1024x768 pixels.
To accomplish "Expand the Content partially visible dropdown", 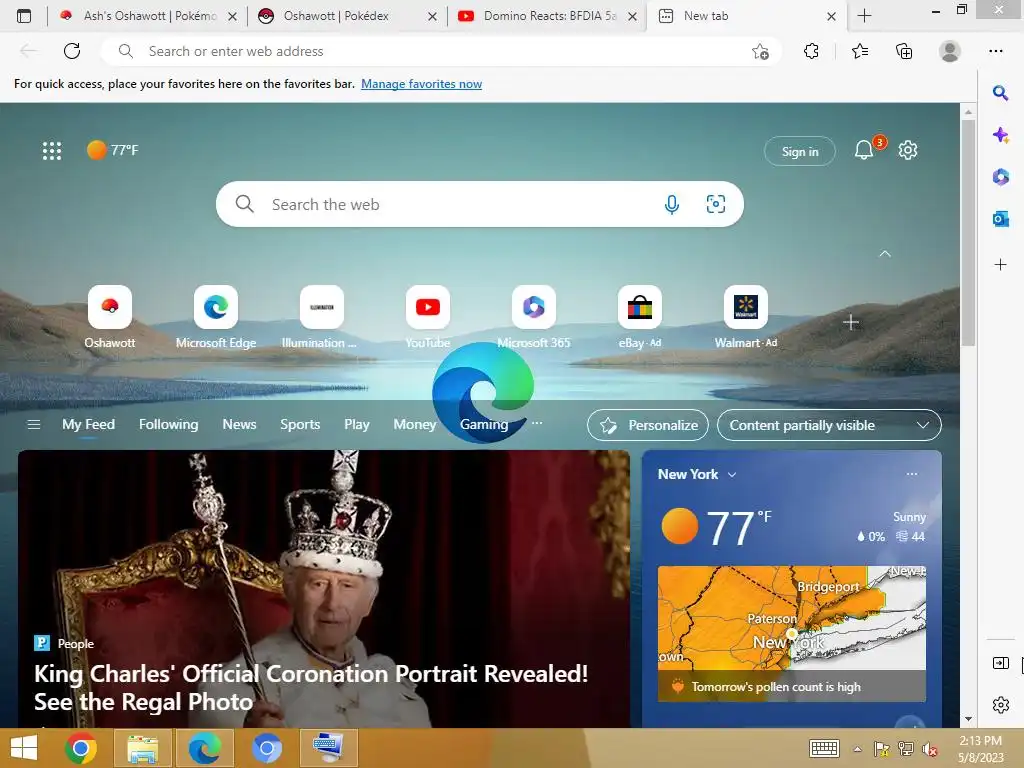I will (x=829, y=425).
